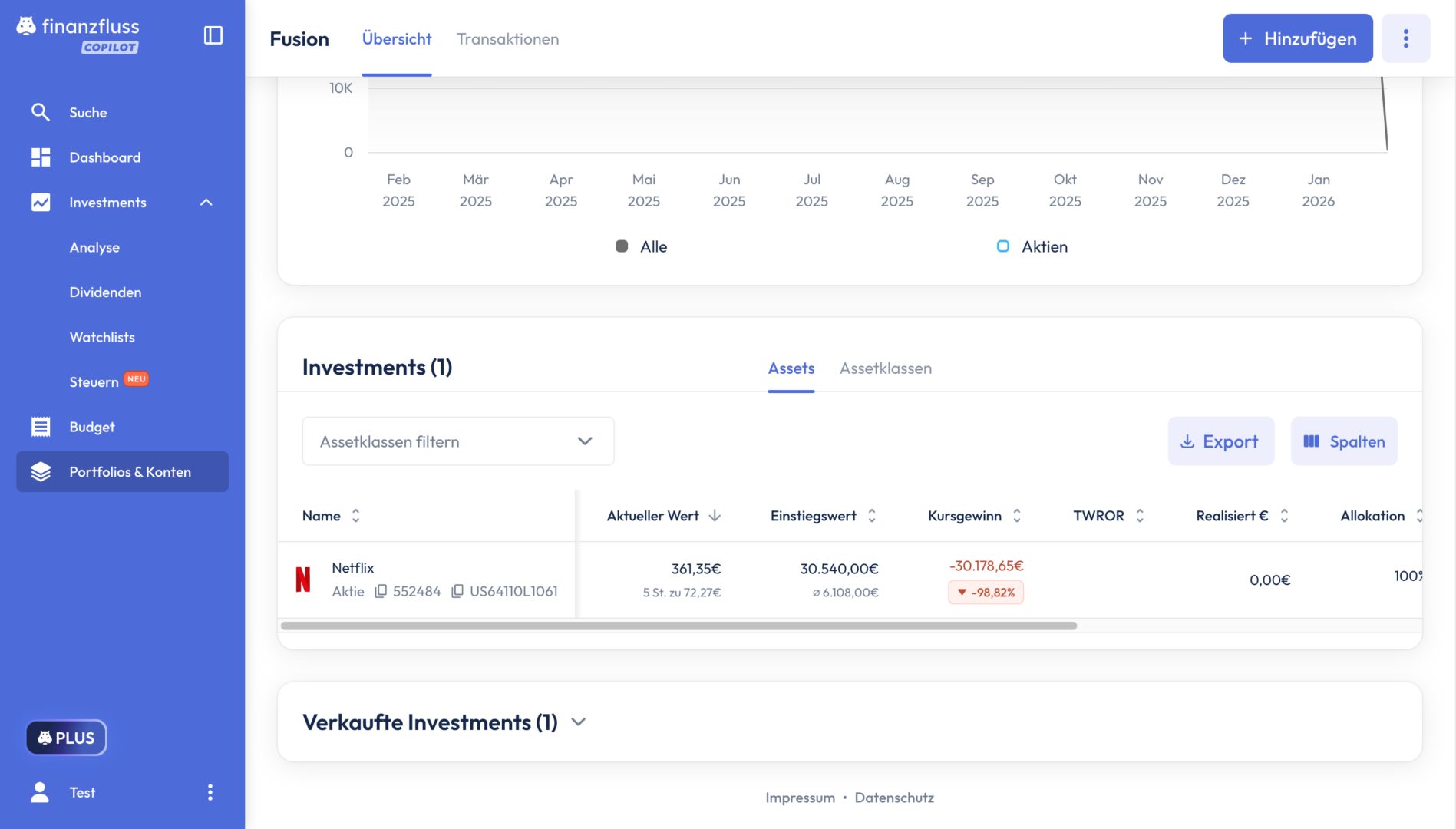
Task: Export the investments table
Action: point(1220,441)
